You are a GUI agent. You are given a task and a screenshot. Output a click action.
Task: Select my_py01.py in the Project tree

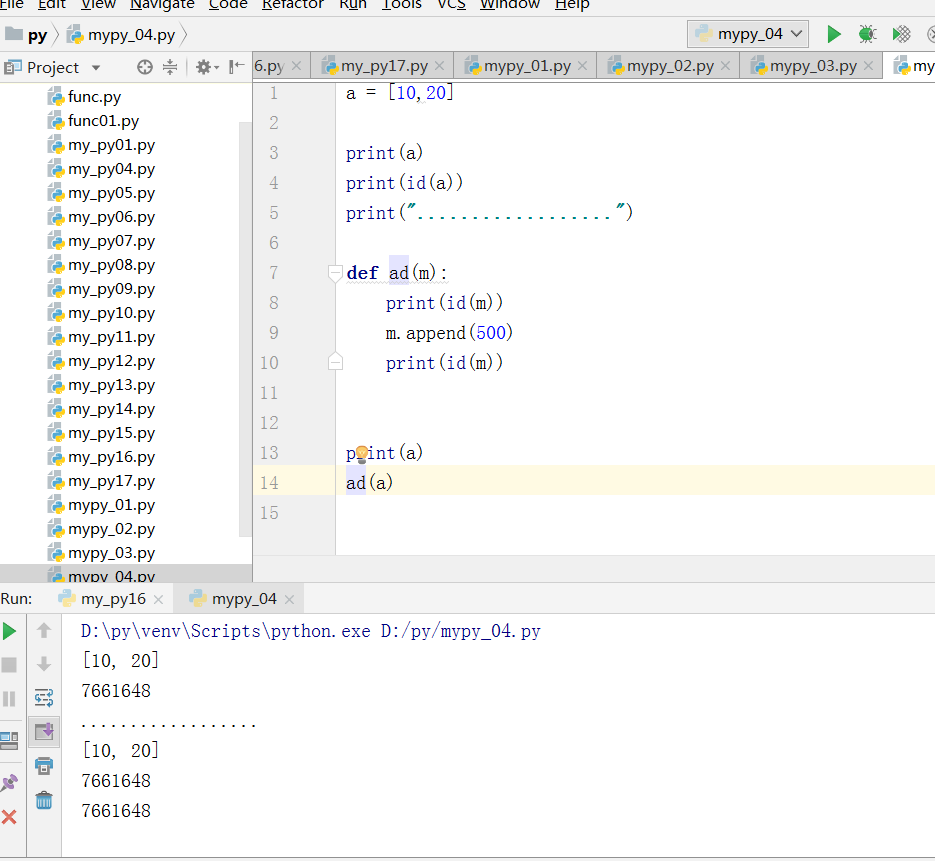[x=111, y=145]
